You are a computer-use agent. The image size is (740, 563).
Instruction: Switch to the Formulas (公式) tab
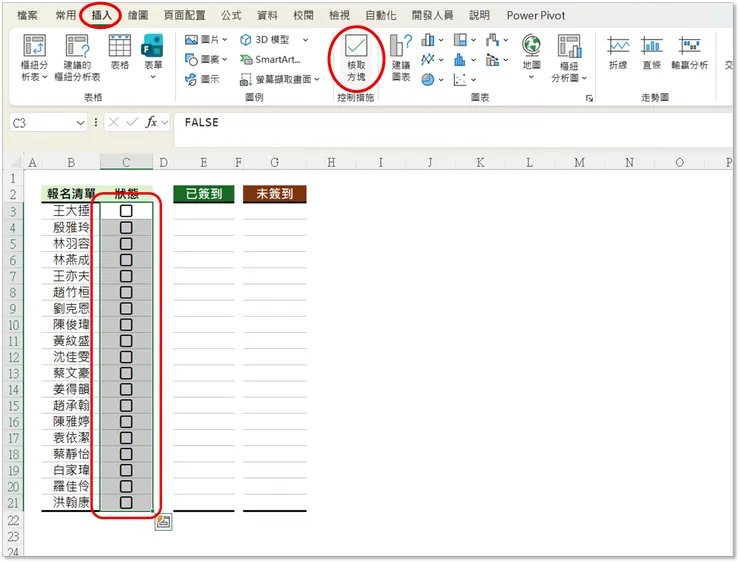[x=231, y=15]
